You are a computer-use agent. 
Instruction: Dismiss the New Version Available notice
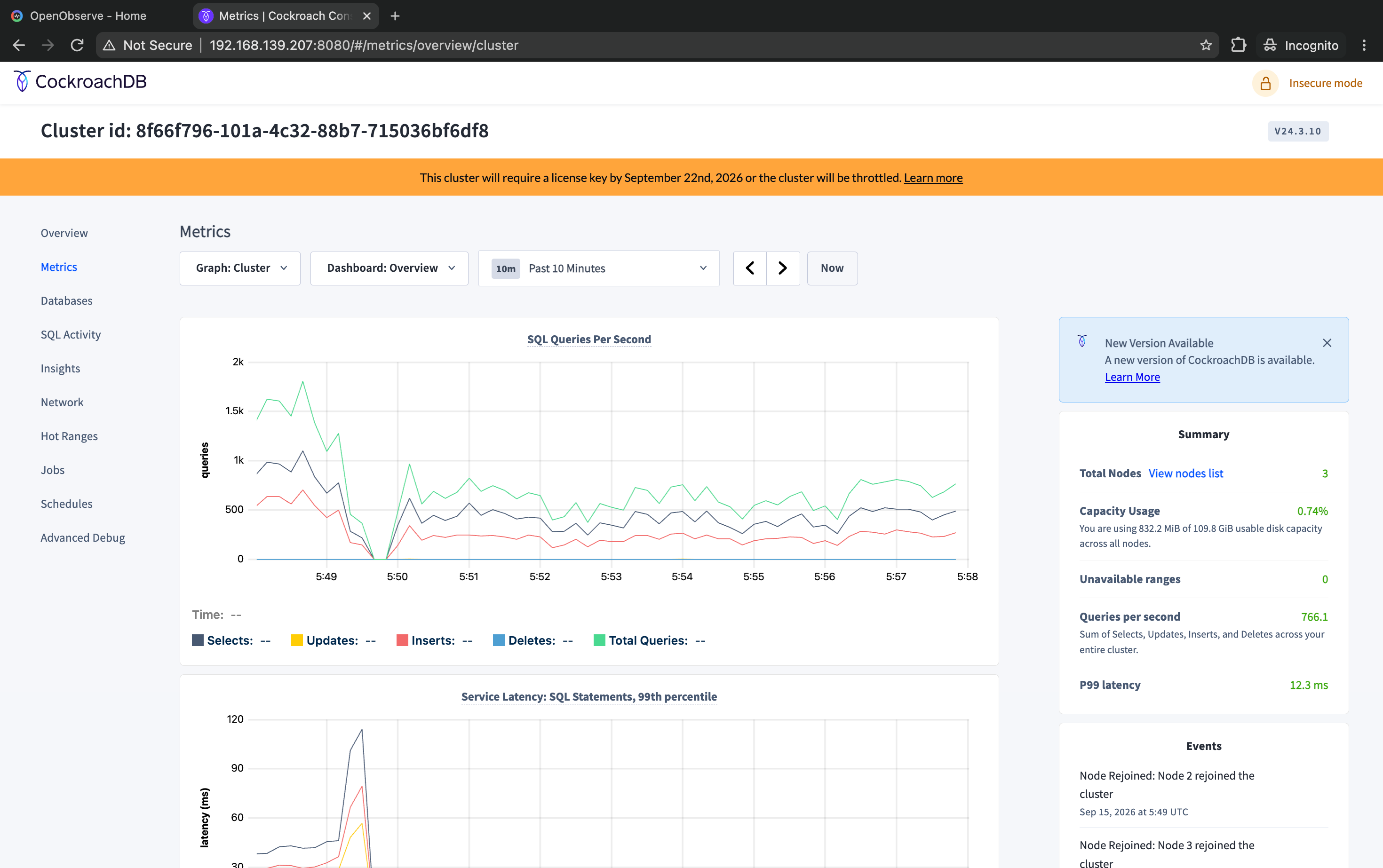[x=1327, y=343]
